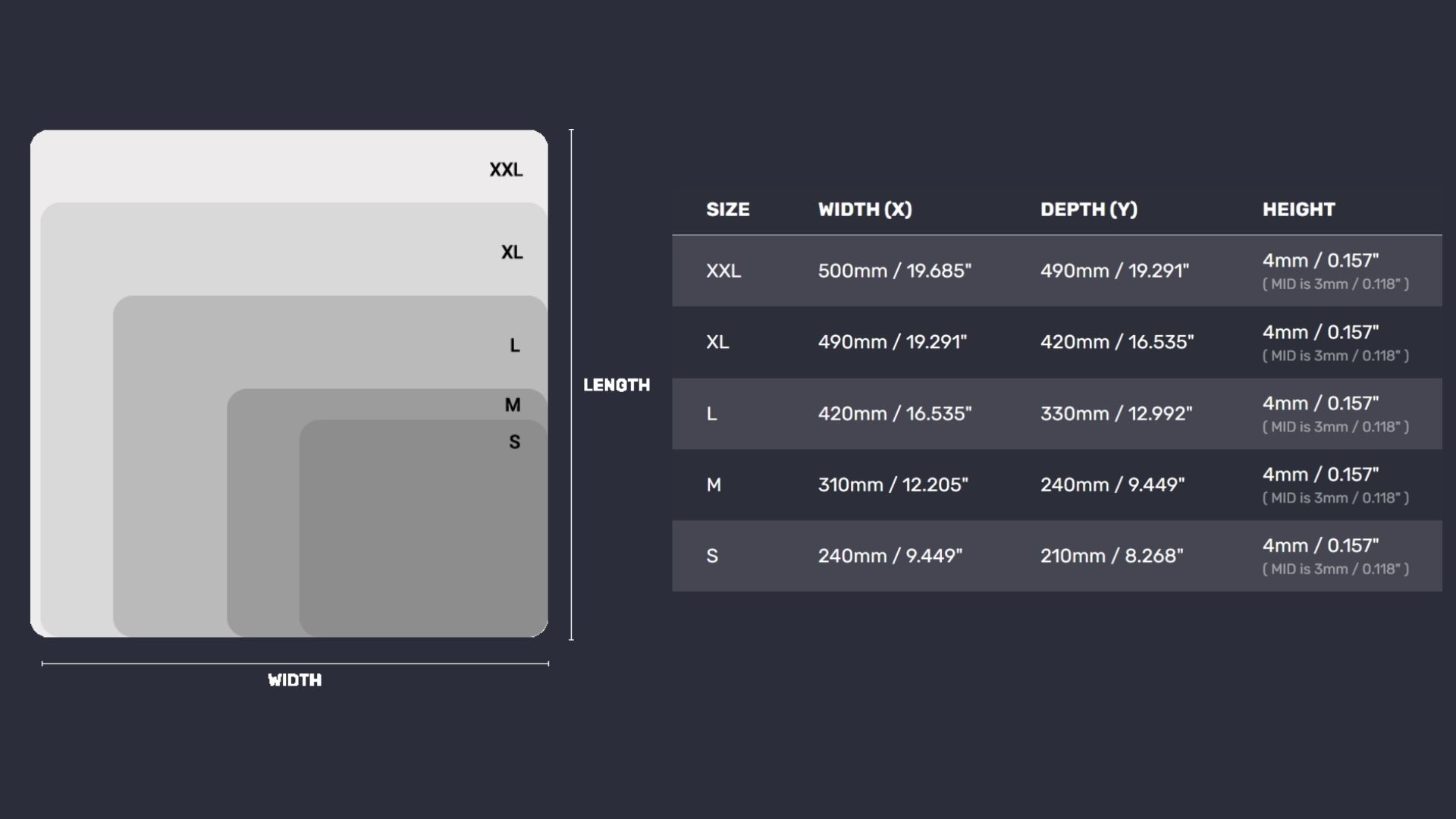
Task: Click the L label in the size diagram
Action: click(x=515, y=346)
